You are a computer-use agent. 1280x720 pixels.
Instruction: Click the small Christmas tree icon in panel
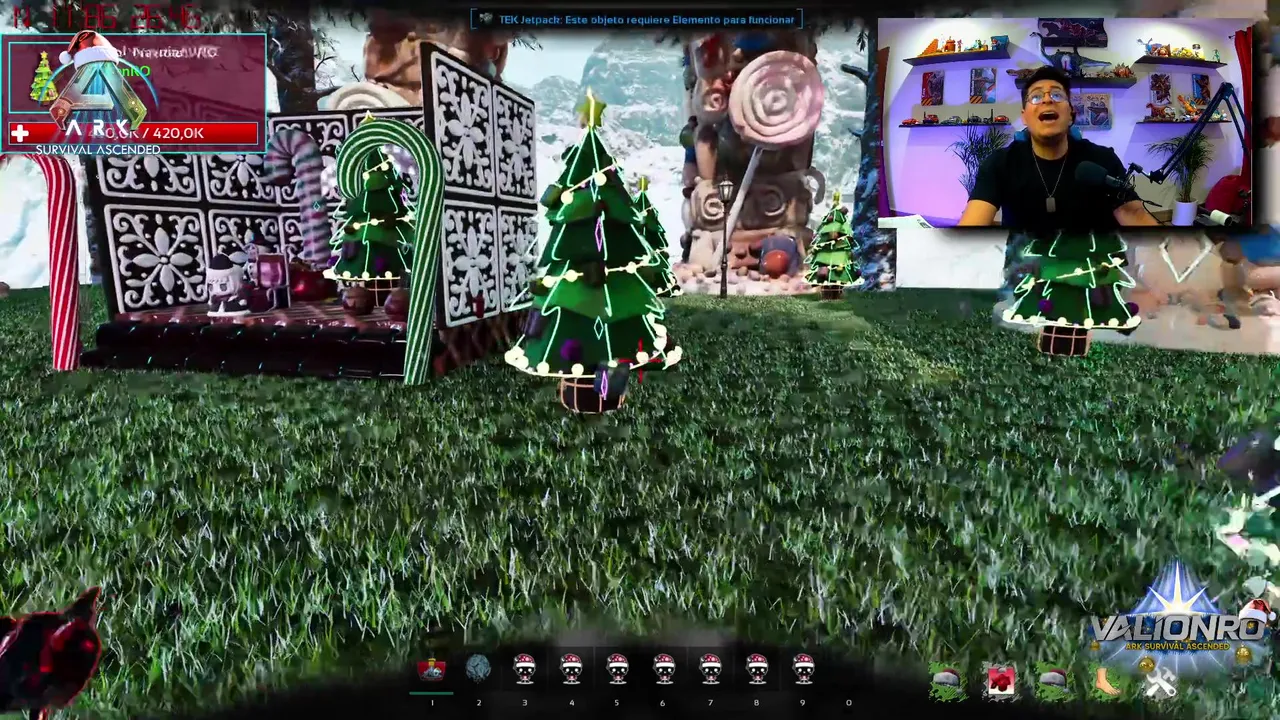(42, 78)
